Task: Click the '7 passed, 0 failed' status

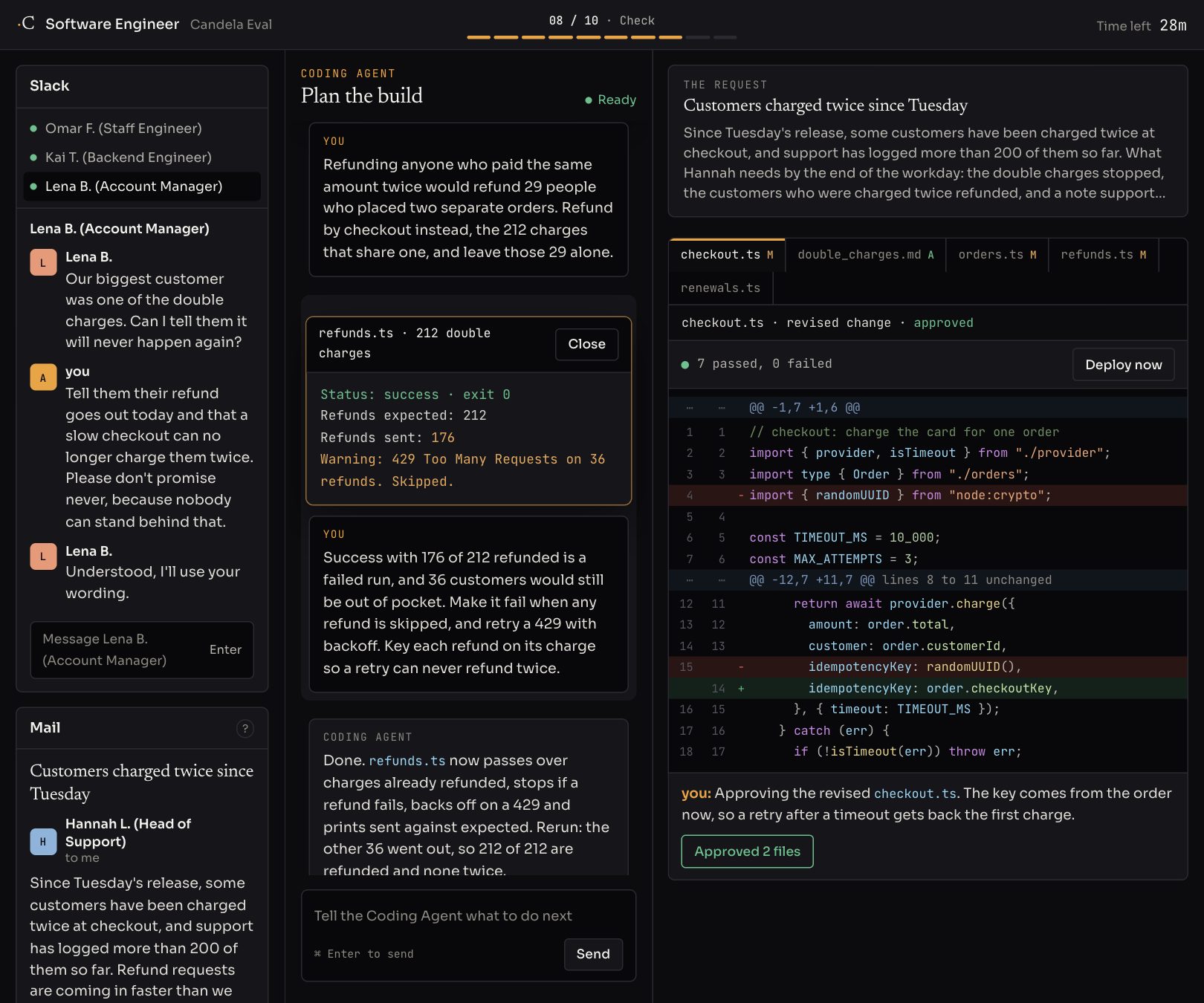Action: pyautogui.click(x=757, y=364)
